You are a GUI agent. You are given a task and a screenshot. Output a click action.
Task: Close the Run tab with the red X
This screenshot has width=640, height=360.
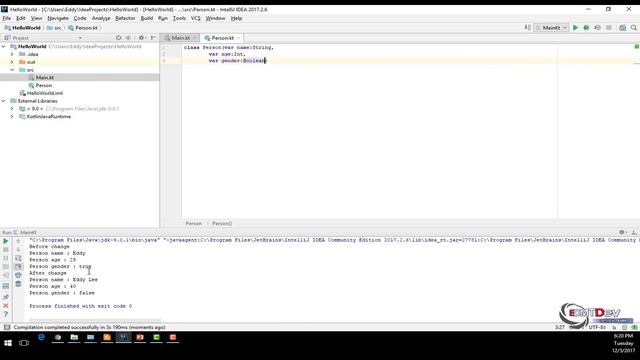6,305
